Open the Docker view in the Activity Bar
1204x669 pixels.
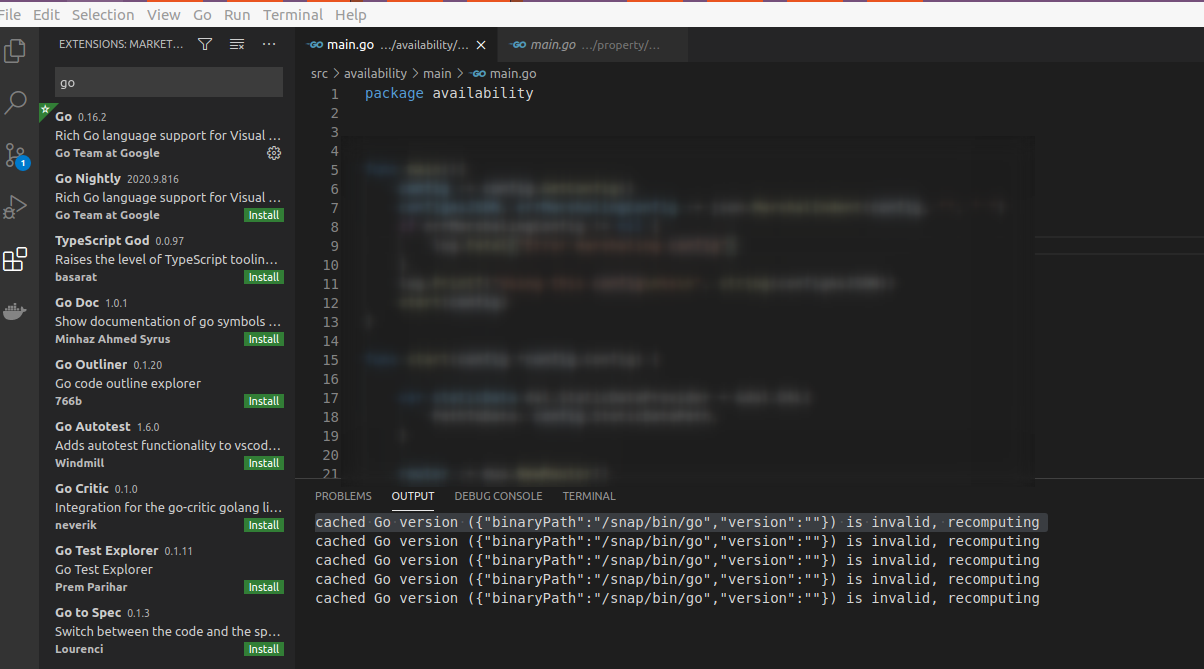click(15, 310)
